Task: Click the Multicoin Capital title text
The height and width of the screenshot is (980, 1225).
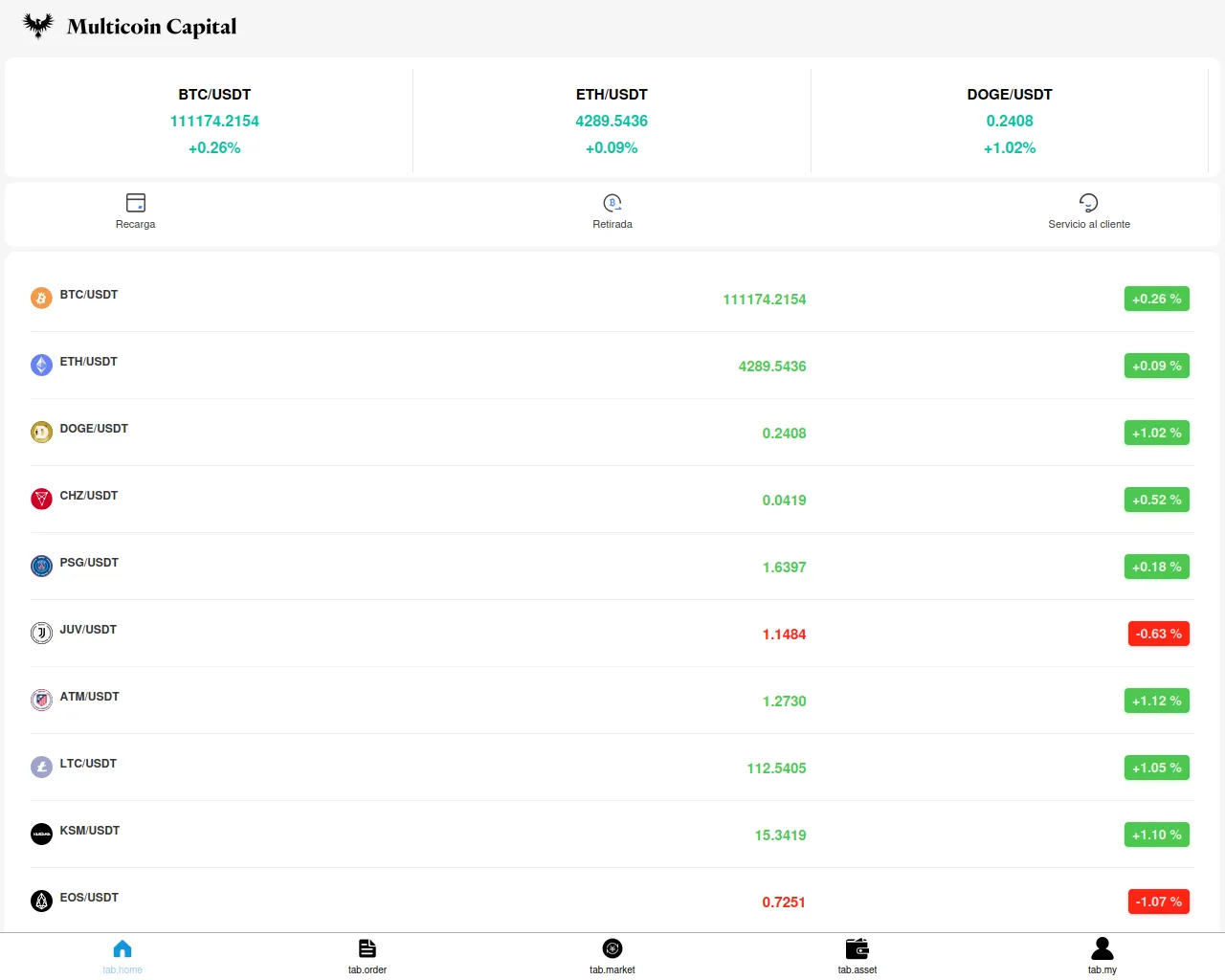Action: pyautogui.click(x=151, y=27)
